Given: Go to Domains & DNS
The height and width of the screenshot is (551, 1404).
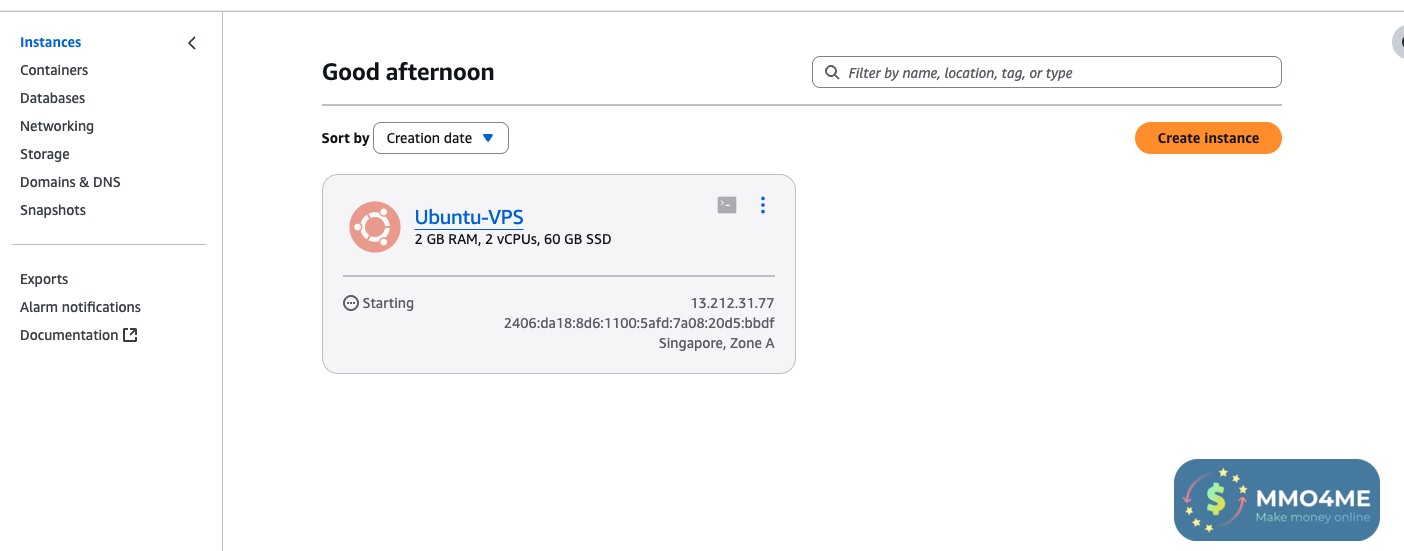Looking at the screenshot, I should (x=70, y=182).
